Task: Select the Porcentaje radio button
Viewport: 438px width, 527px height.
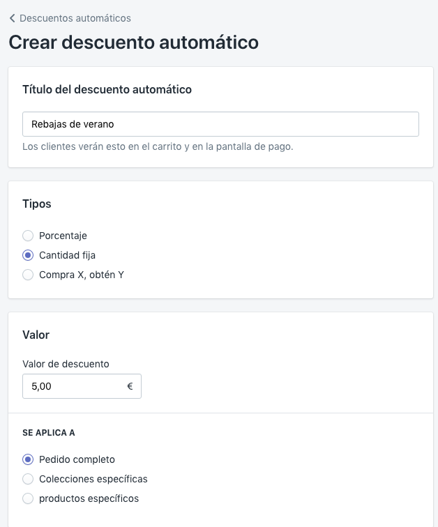Action: [28, 236]
